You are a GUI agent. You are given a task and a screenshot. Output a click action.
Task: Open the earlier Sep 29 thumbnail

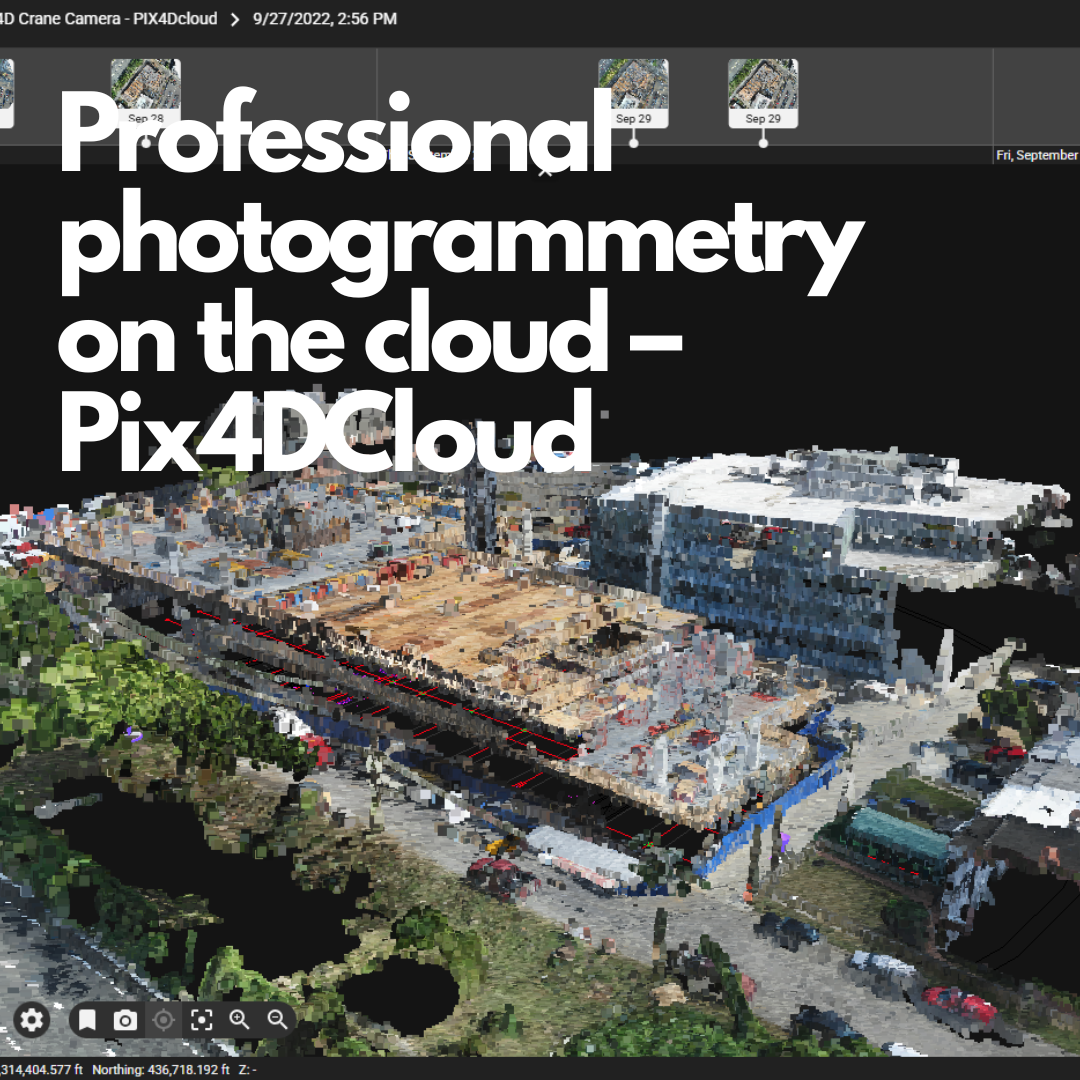633,93
